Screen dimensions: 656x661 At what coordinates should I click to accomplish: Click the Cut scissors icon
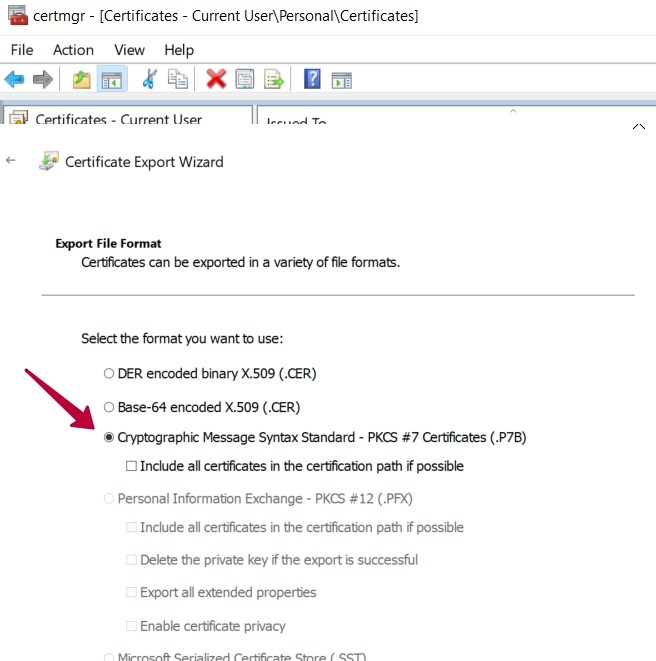coord(149,79)
